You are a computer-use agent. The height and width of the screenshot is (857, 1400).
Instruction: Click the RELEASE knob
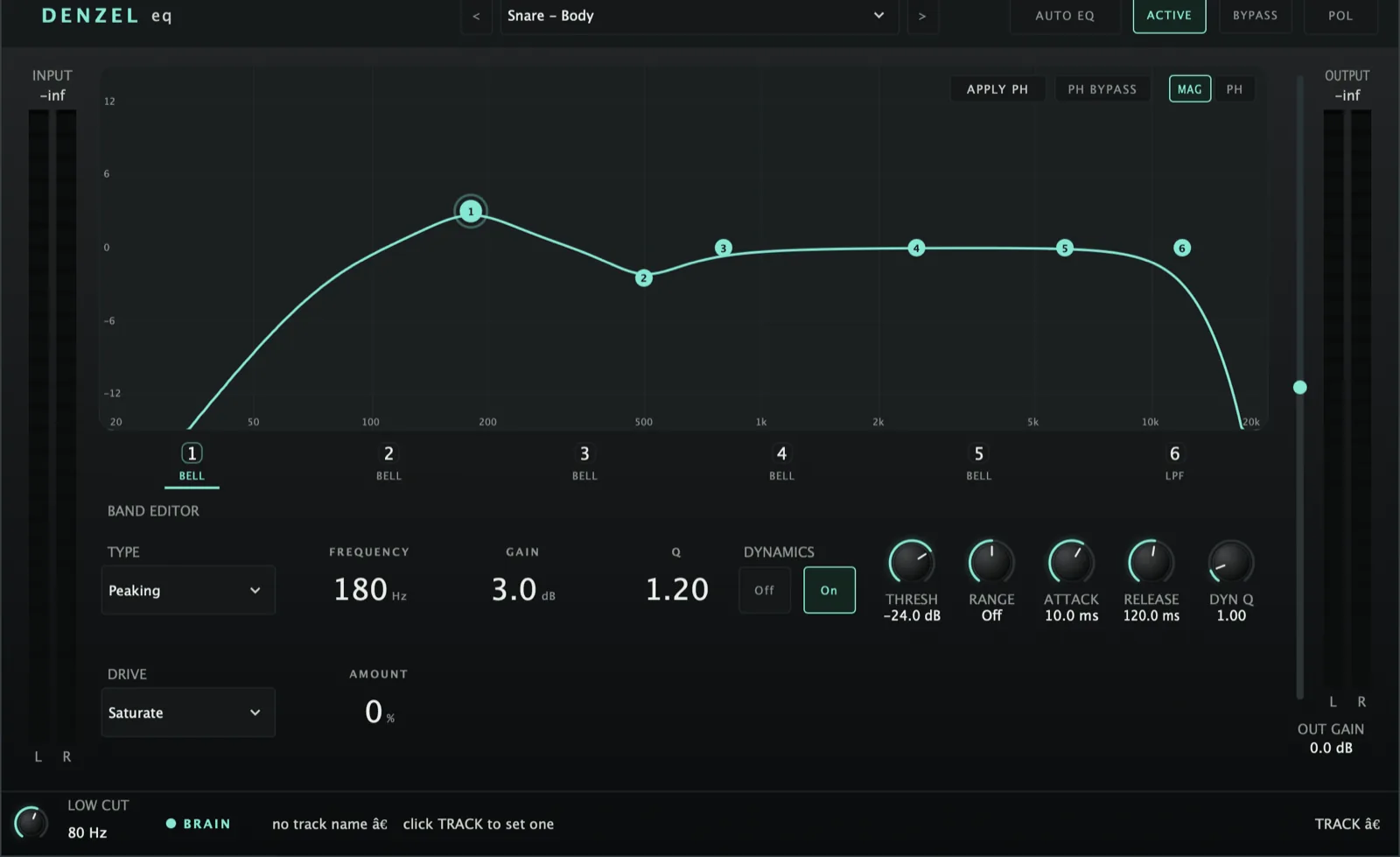pyautogui.click(x=1151, y=562)
